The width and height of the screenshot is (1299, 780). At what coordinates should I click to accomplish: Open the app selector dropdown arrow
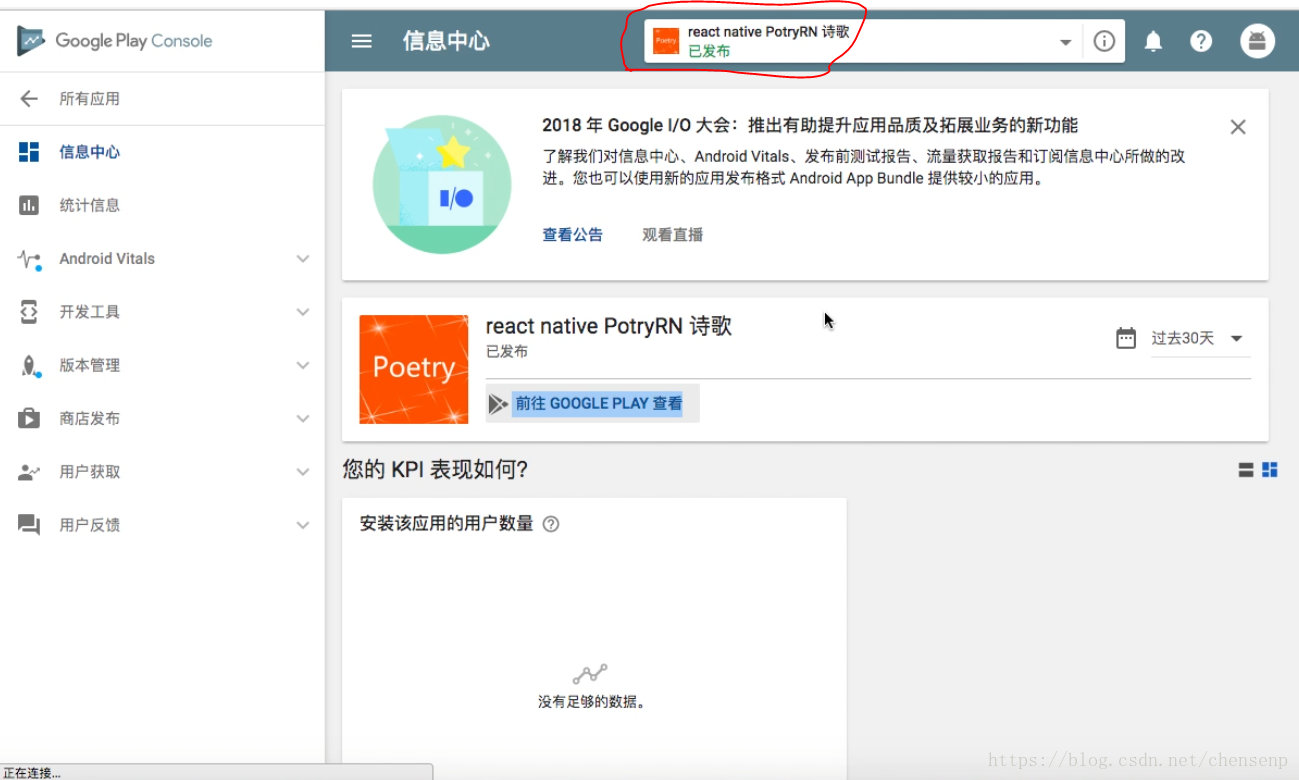(x=1066, y=42)
